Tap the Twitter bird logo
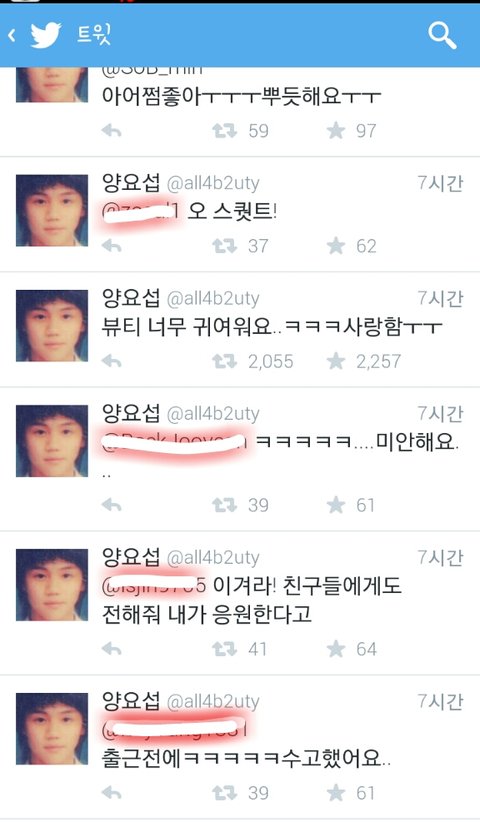The image size is (480, 822). coord(46,36)
